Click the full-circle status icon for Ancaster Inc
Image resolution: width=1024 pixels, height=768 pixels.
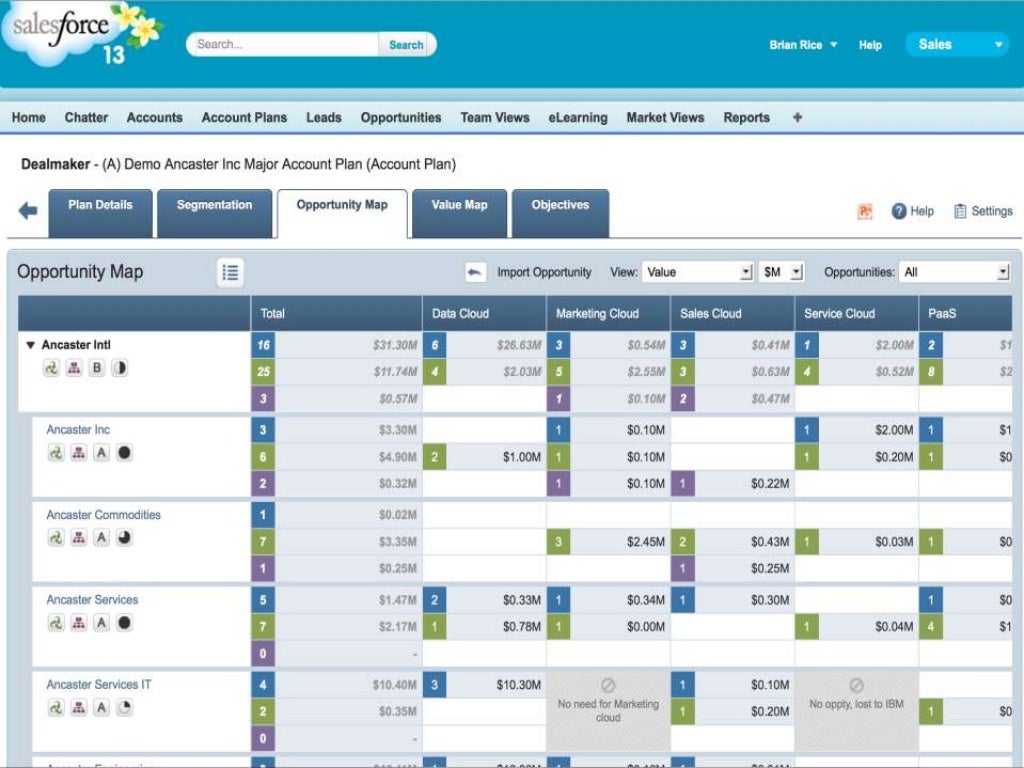[124, 453]
